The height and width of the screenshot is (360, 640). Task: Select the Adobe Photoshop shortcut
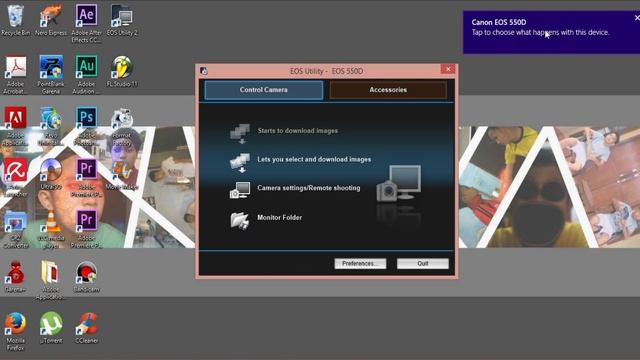87,127
